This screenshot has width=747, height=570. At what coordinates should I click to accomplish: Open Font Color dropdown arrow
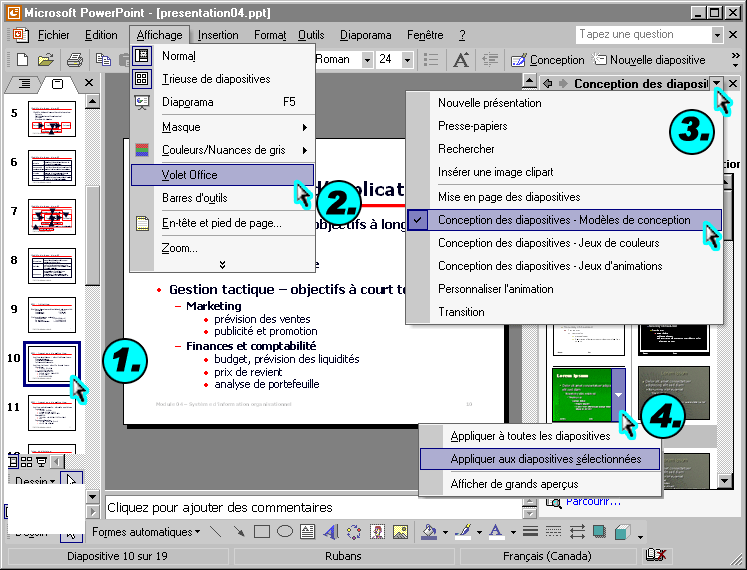coord(513,532)
